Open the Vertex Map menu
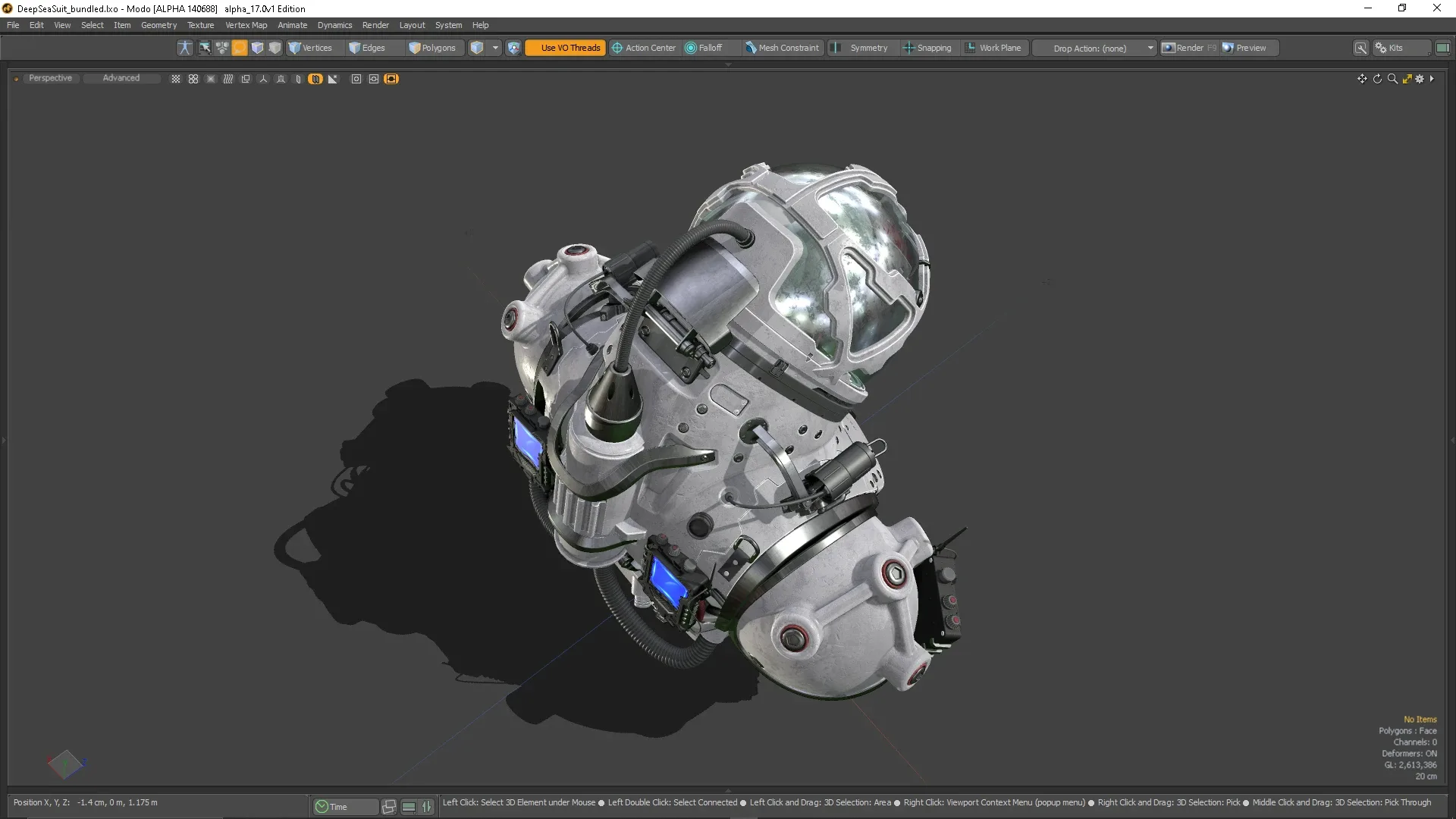Image resolution: width=1456 pixels, height=819 pixels. coord(246,25)
